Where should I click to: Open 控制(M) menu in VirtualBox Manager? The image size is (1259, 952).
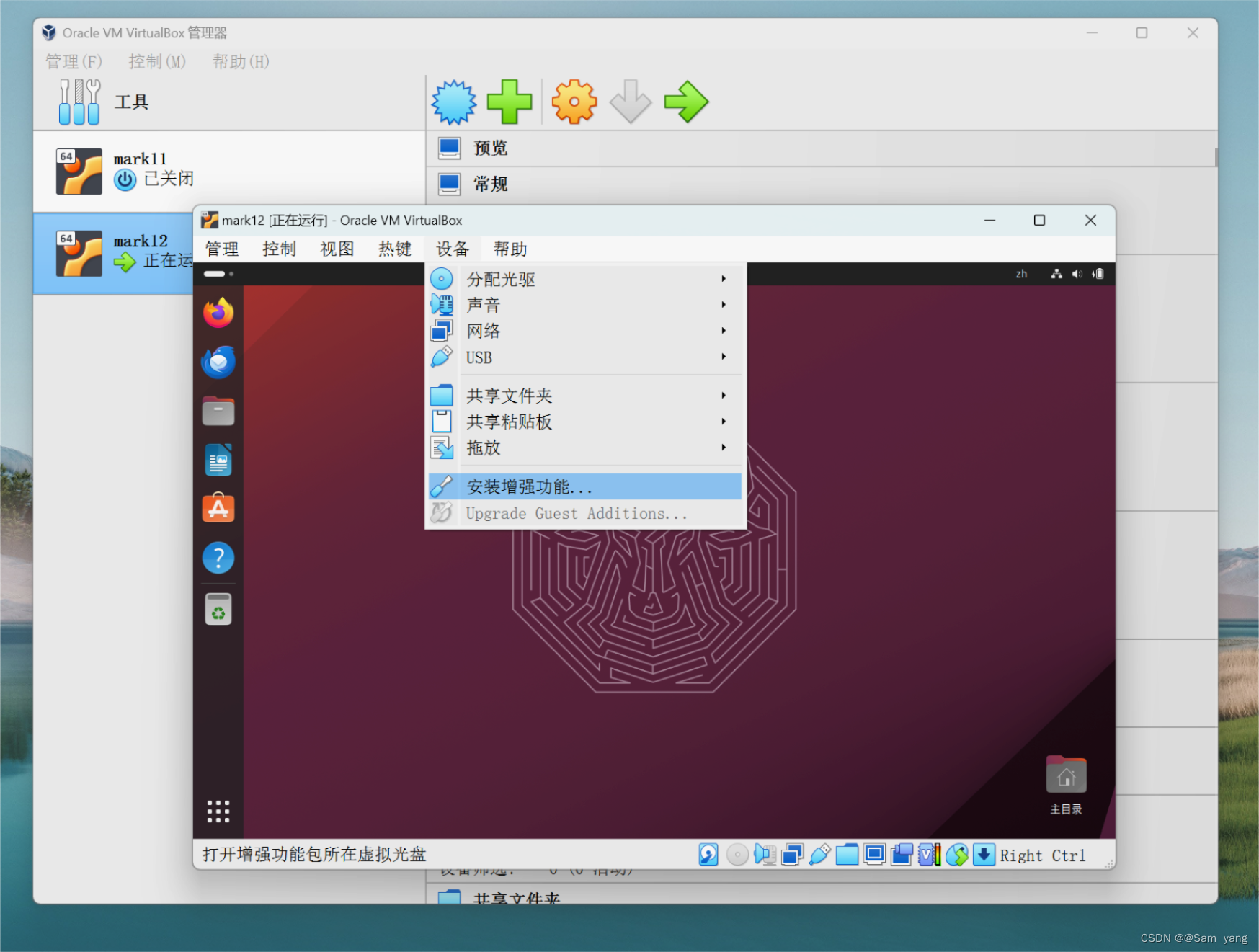coord(157,62)
